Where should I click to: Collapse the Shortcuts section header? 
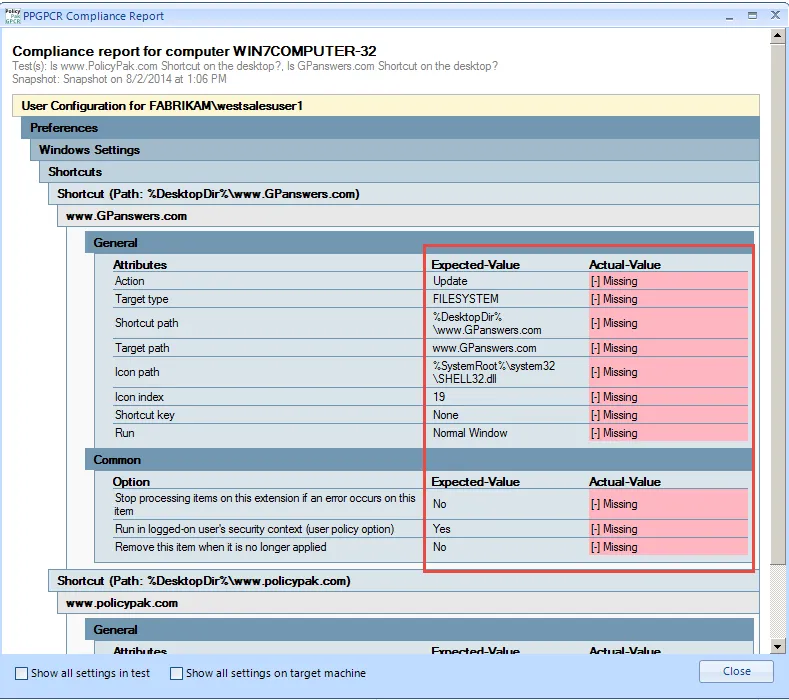399,172
